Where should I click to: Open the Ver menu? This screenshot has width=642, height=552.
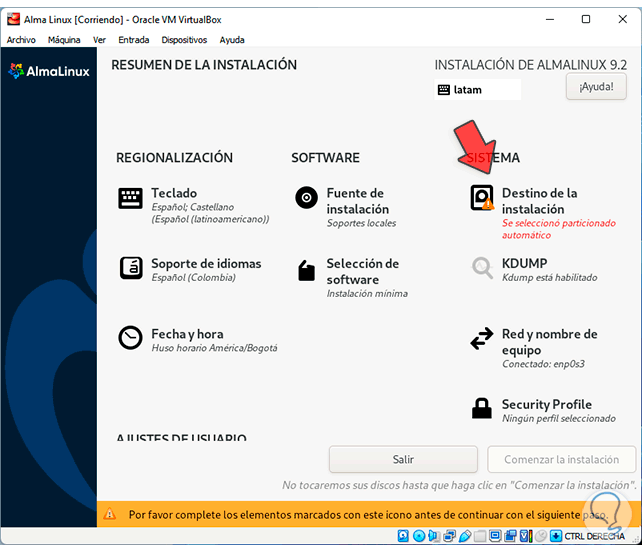[x=99, y=40]
